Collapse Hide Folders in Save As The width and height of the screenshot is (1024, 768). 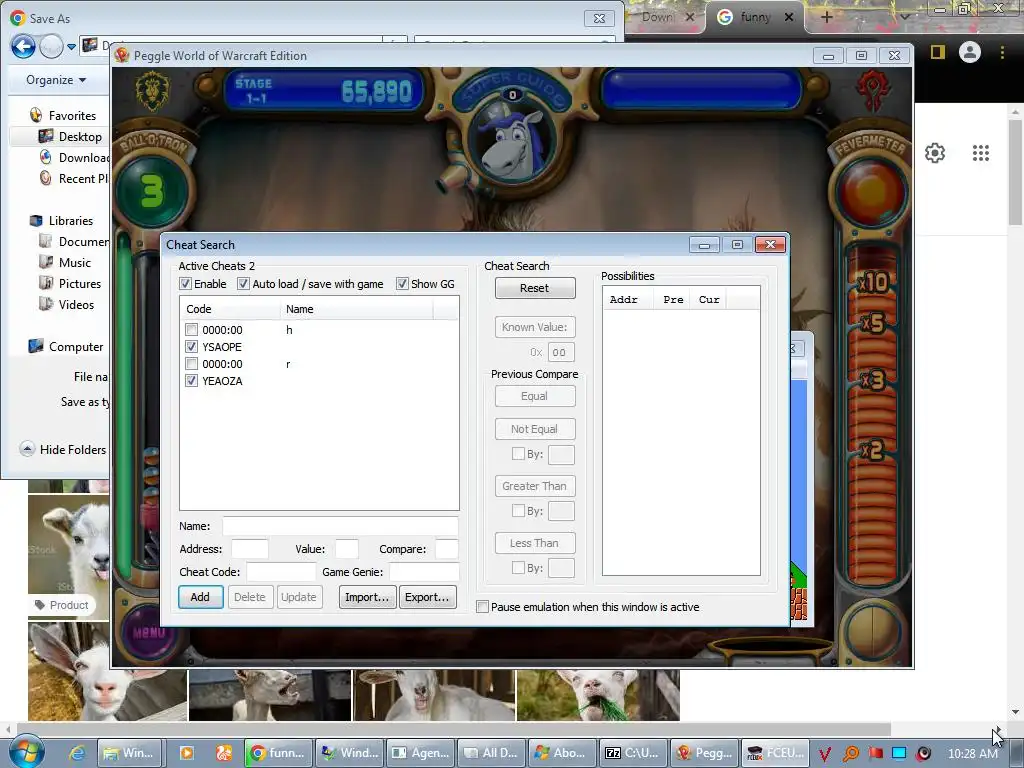[63, 449]
